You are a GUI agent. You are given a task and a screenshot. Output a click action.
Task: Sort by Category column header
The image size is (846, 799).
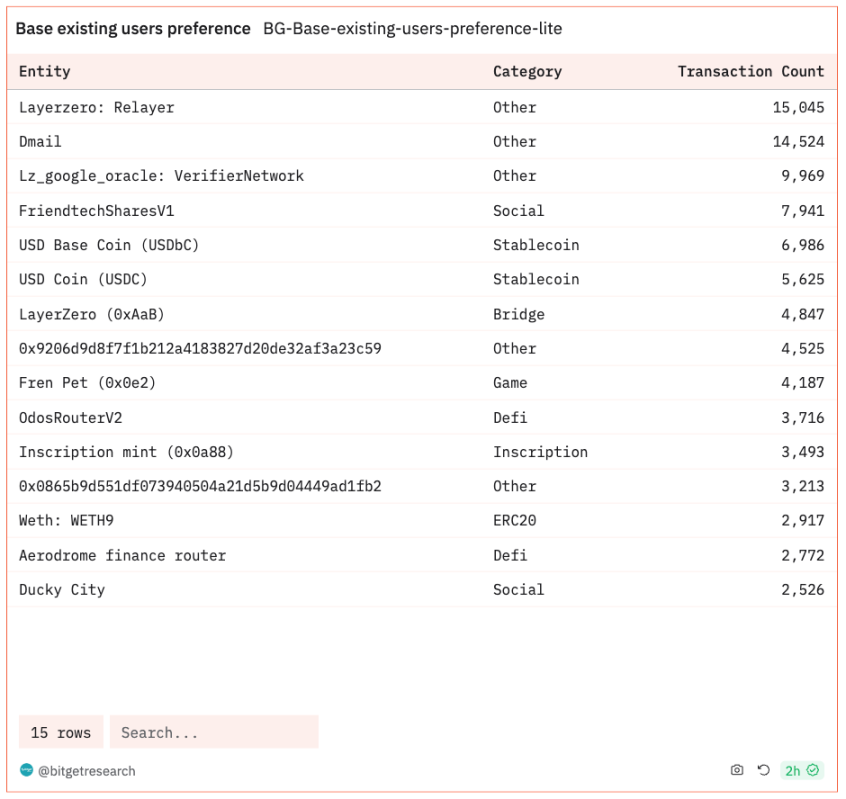point(527,71)
